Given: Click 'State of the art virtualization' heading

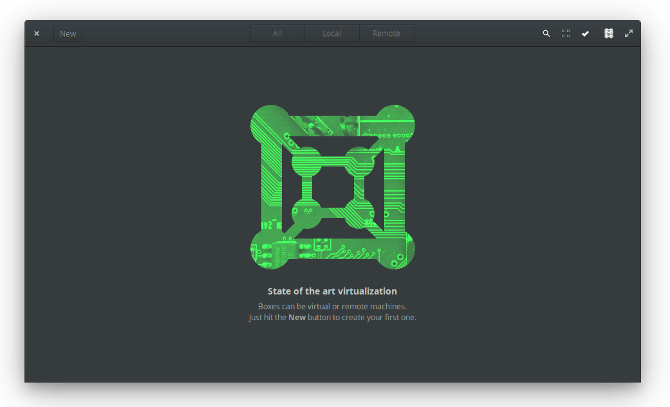Looking at the screenshot, I should coord(332,291).
